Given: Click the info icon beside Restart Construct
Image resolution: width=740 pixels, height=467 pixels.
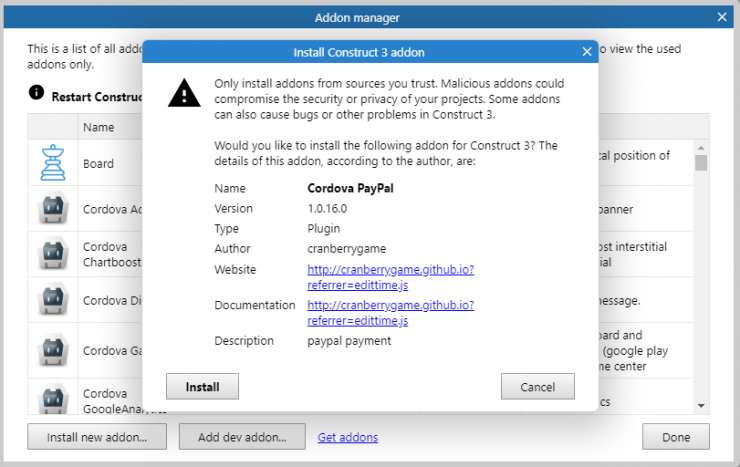Looking at the screenshot, I should point(36,93).
